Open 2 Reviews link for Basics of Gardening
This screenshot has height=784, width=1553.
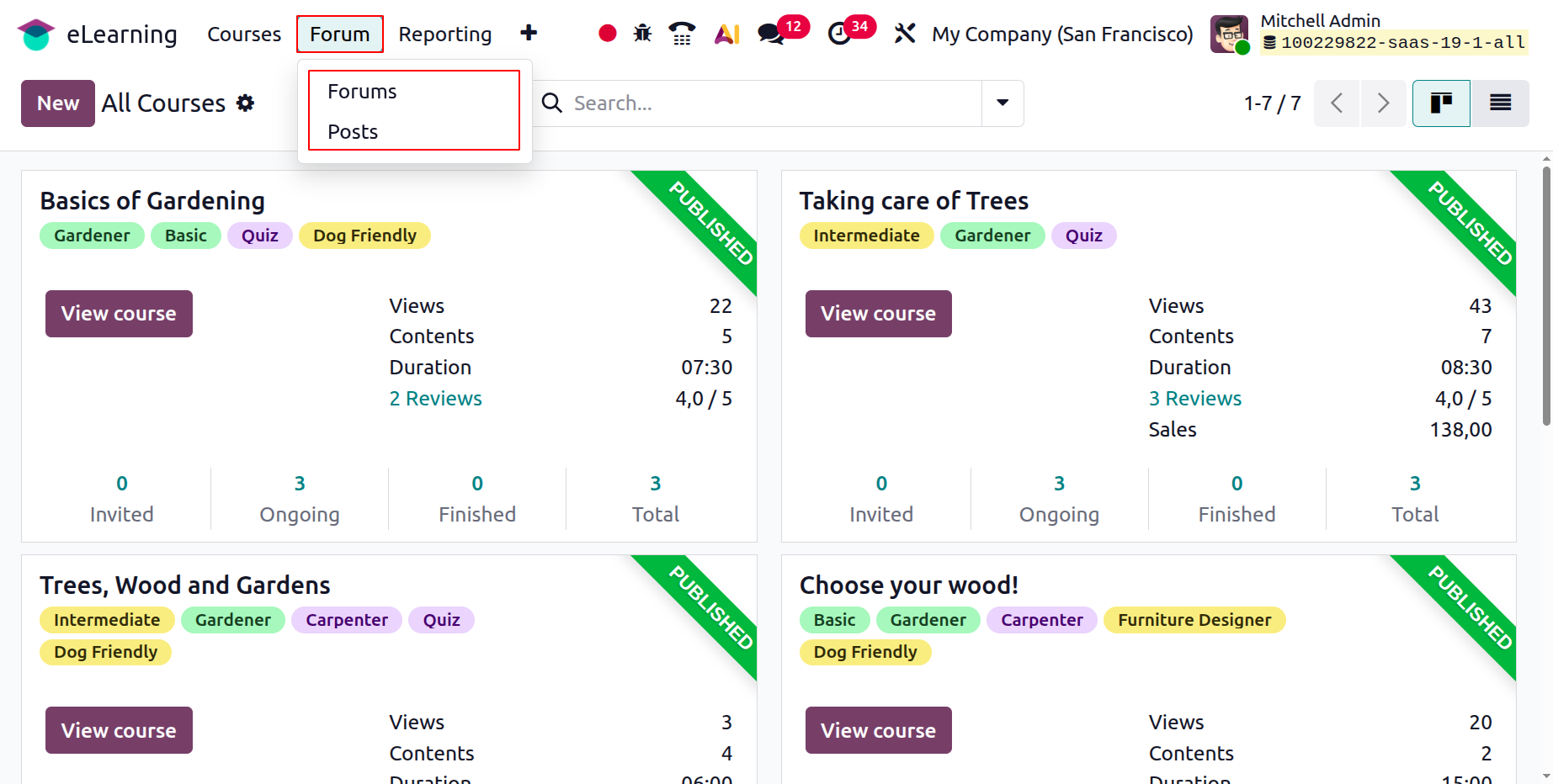pyautogui.click(x=435, y=399)
